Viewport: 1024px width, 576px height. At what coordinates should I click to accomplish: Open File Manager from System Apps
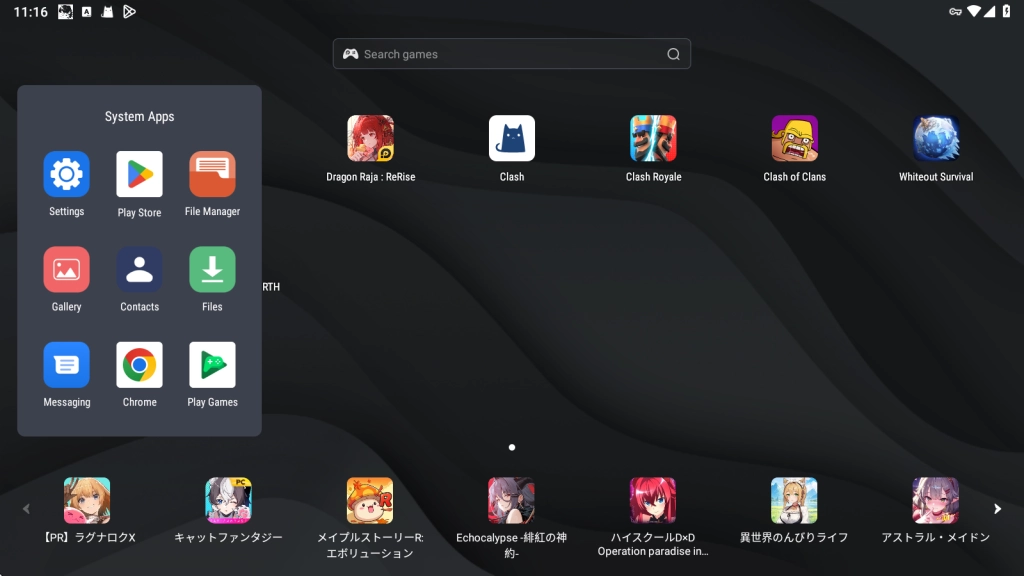212,175
